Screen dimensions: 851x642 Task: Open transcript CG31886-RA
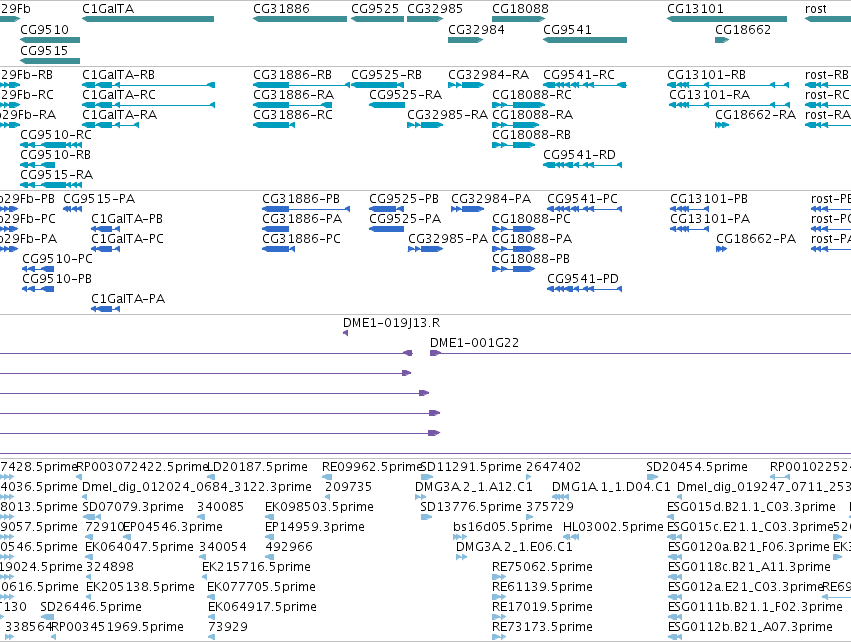point(294,94)
